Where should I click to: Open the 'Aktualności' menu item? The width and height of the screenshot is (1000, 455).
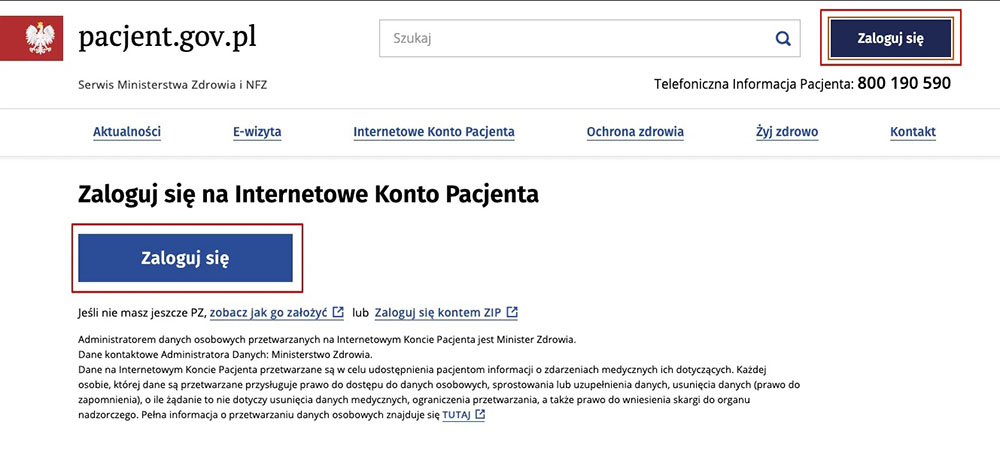127,132
